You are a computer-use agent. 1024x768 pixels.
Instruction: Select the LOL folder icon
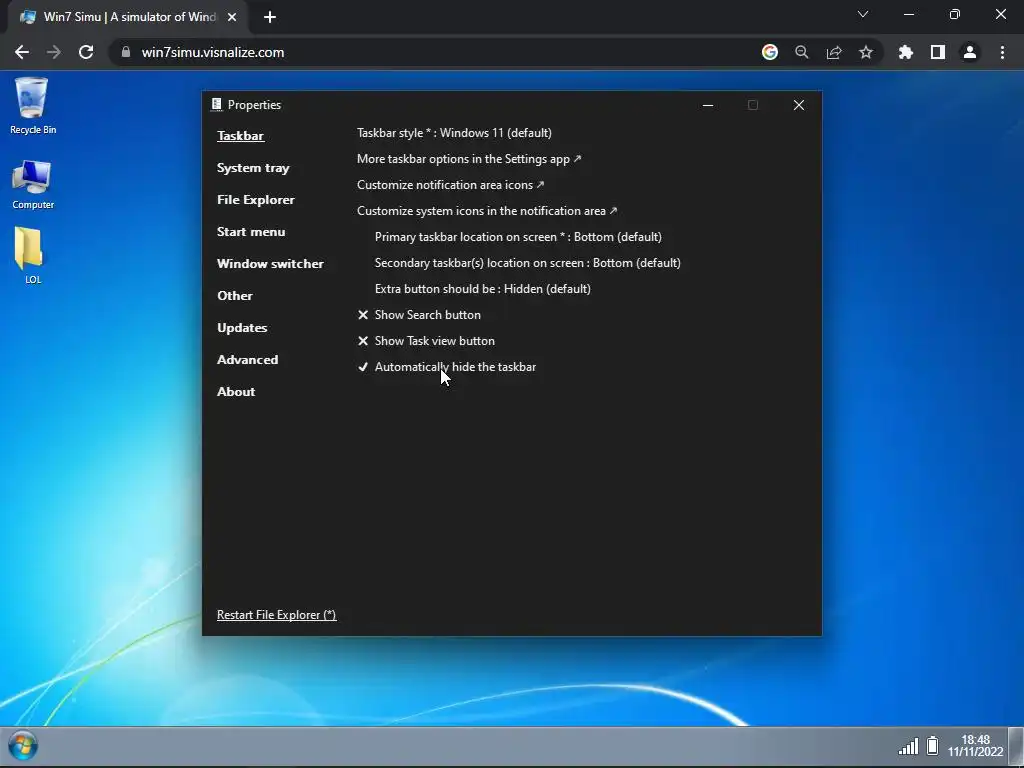tap(32, 256)
